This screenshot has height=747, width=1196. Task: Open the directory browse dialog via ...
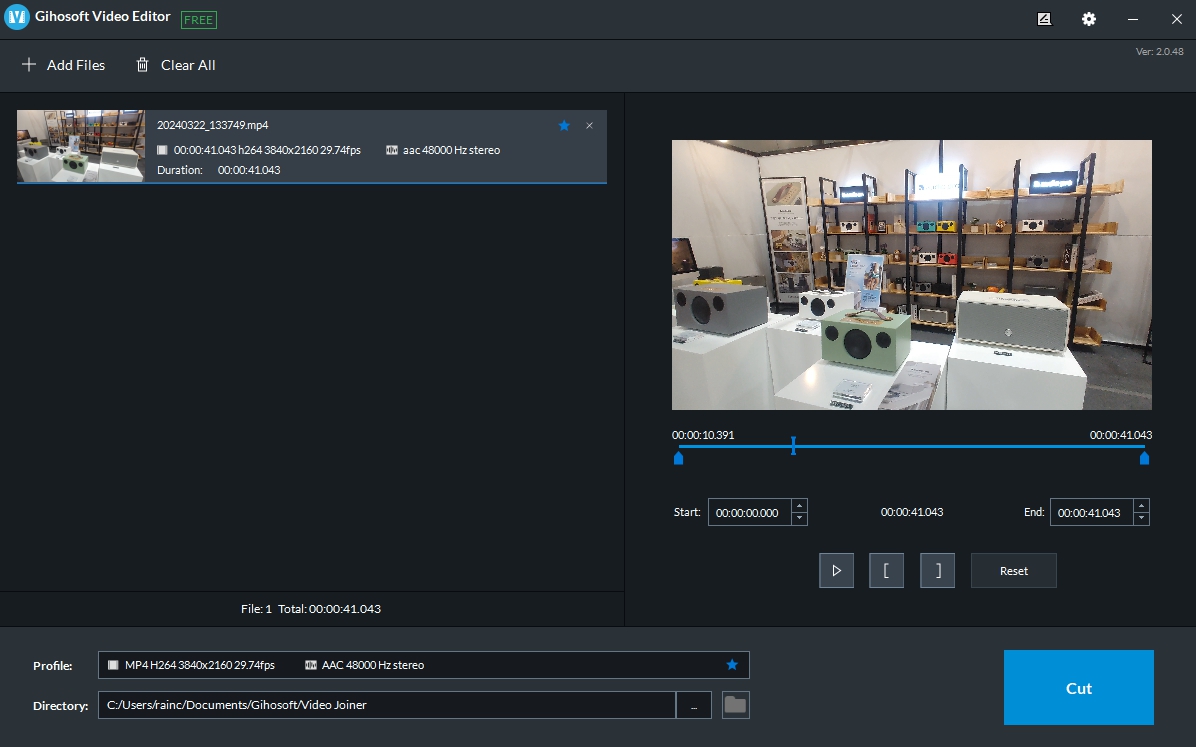[694, 705]
